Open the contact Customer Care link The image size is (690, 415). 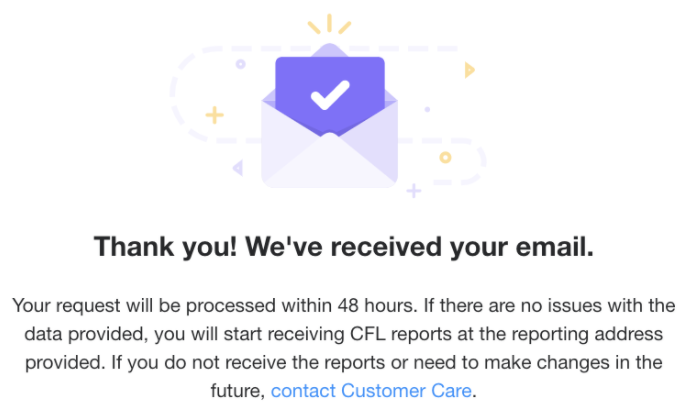tap(371, 391)
